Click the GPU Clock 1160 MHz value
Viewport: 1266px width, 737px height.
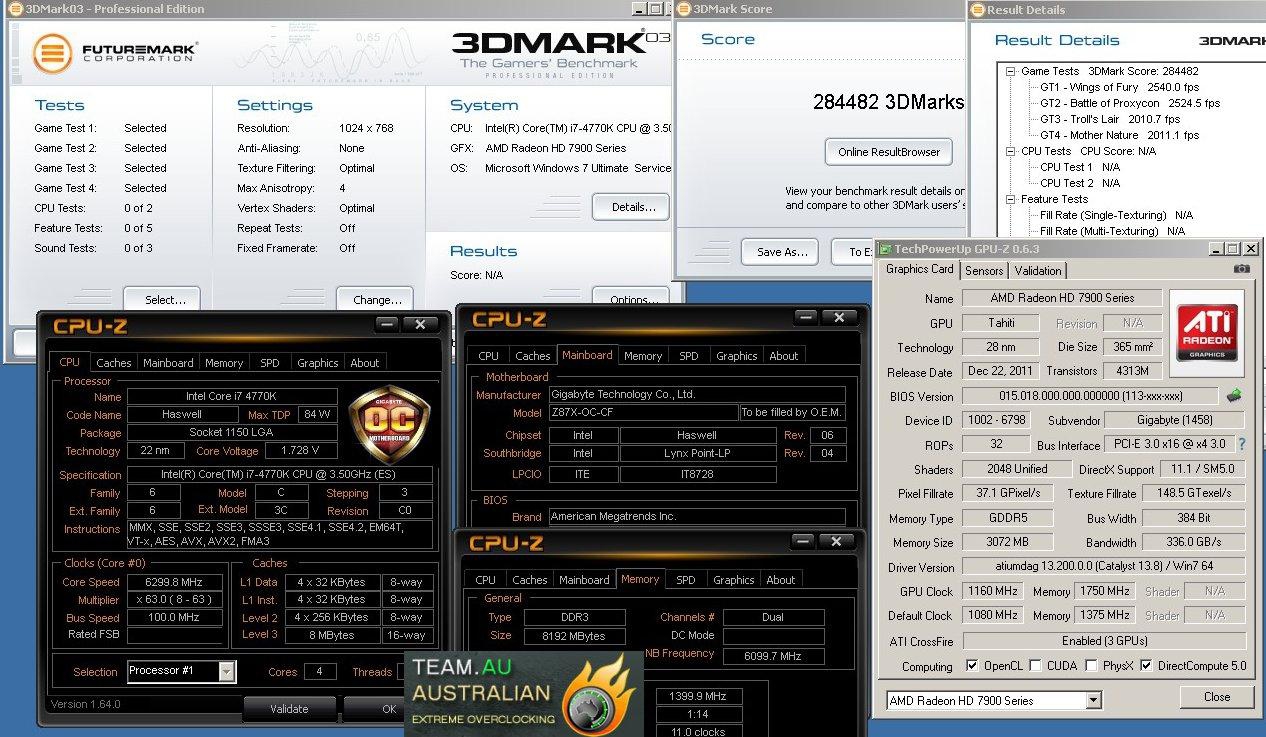pyautogui.click(x=993, y=591)
